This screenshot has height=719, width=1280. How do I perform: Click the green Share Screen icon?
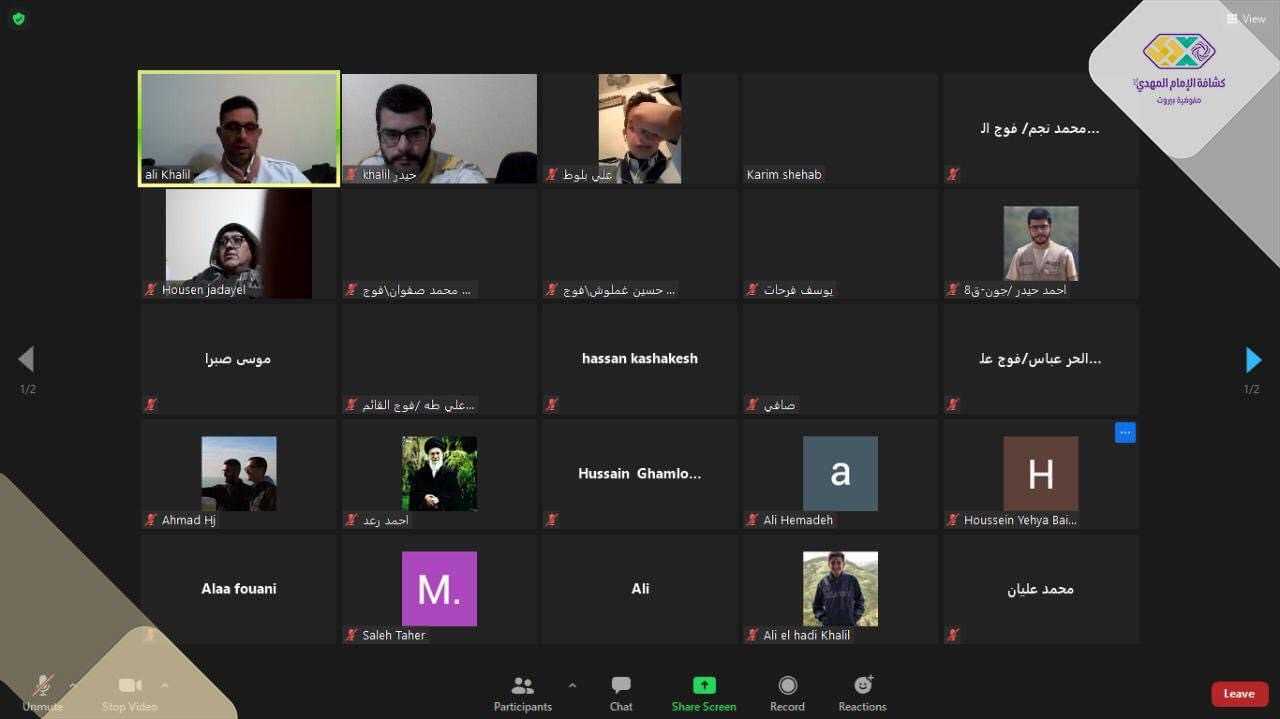click(x=704, y=686)
